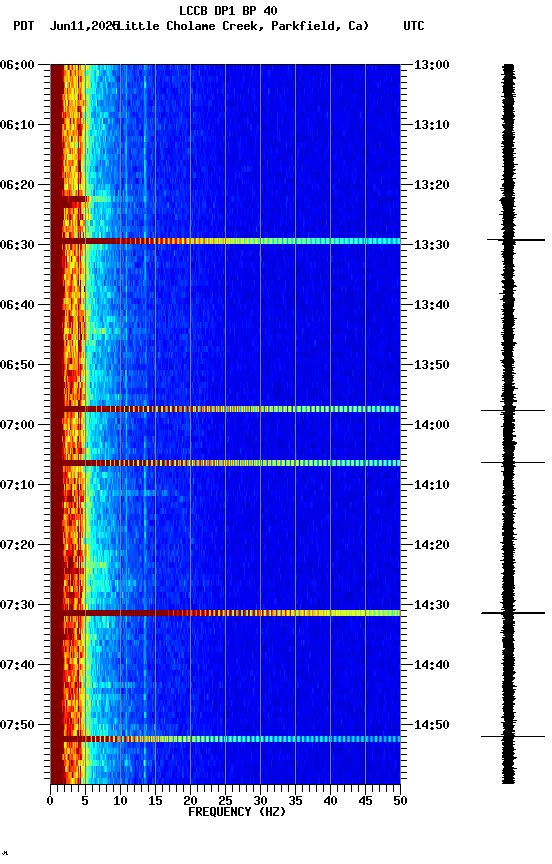Click the 06:50 PDT time label
The image size is (552, 864).
tap(17, 365)
